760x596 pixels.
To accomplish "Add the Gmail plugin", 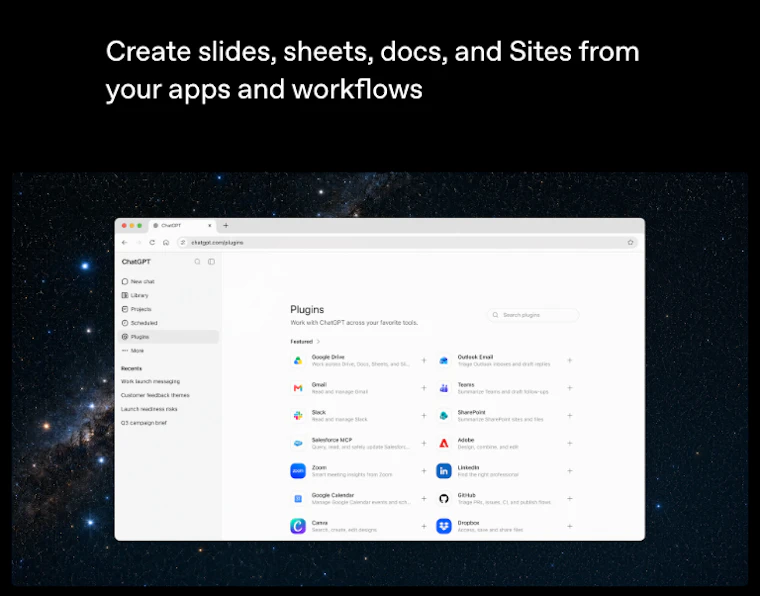I will point(424,388).
